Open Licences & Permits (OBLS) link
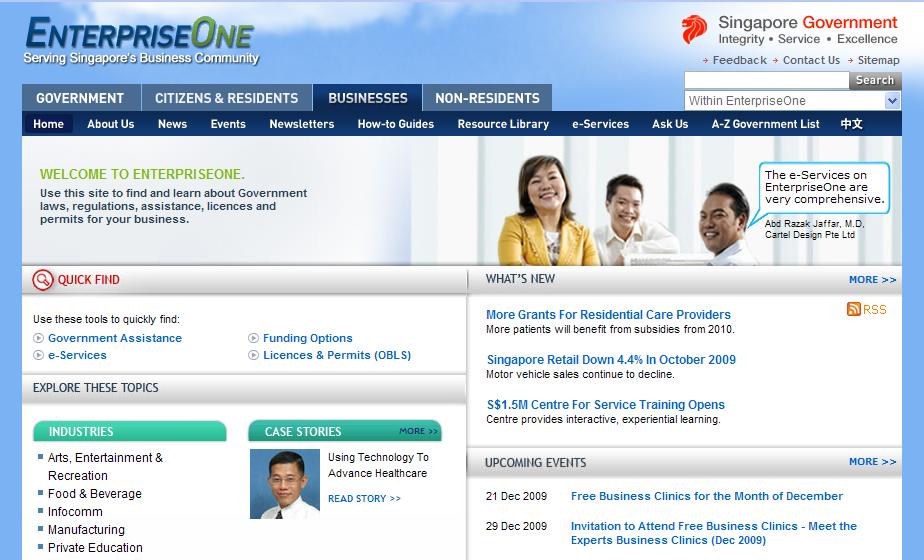The width and height of the screenshot is (924, 560). [x=337, y=355]
